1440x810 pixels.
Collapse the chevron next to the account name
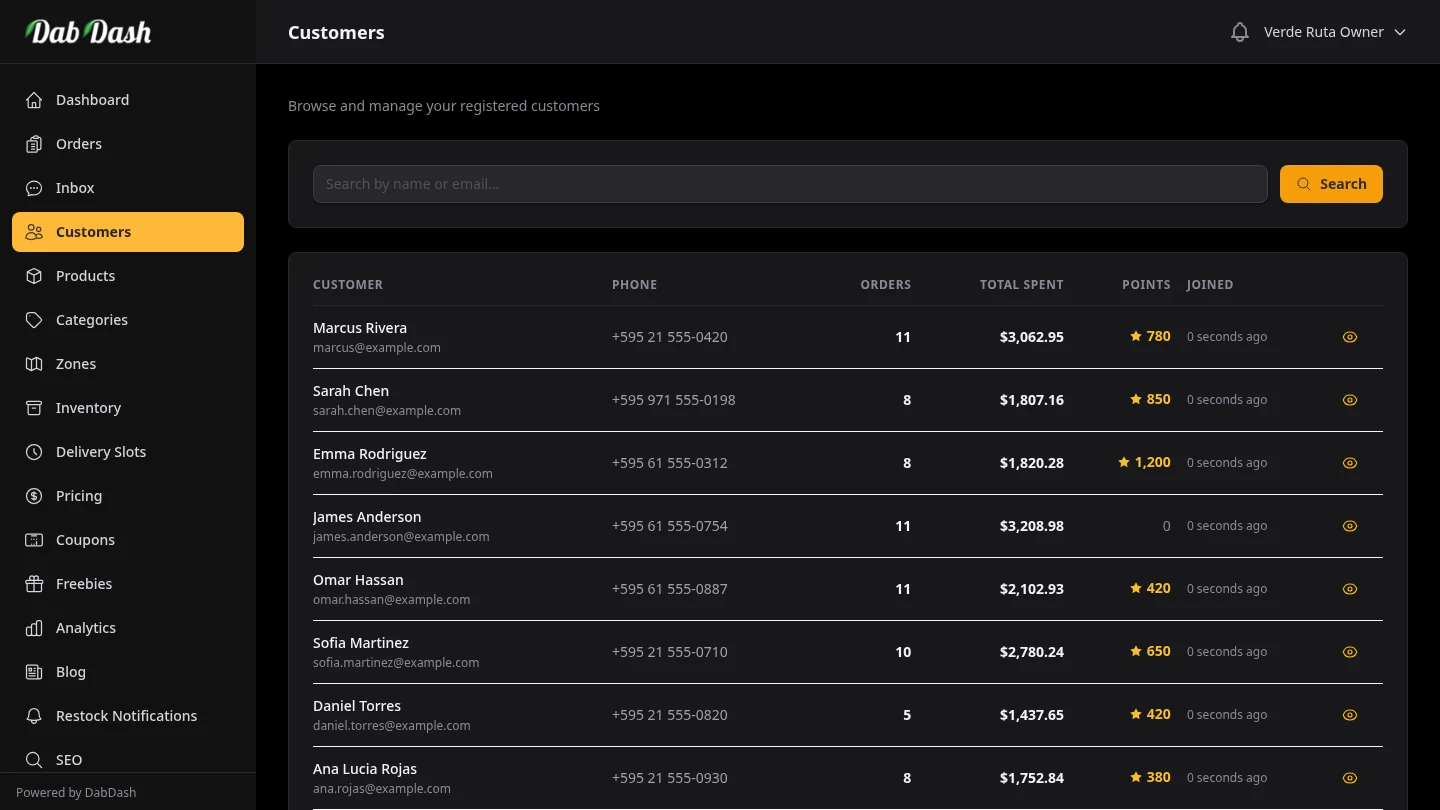(x=1400, y=31)
